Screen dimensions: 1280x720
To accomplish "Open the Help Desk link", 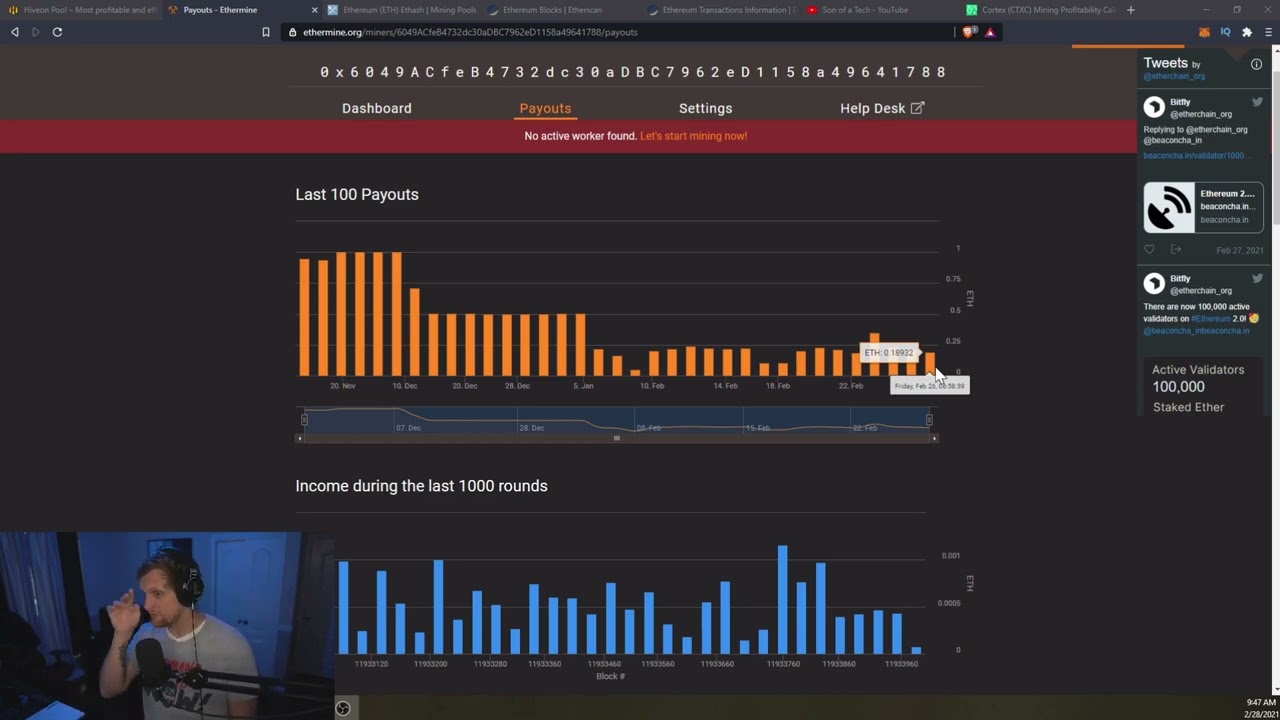I will pos(882,108).
